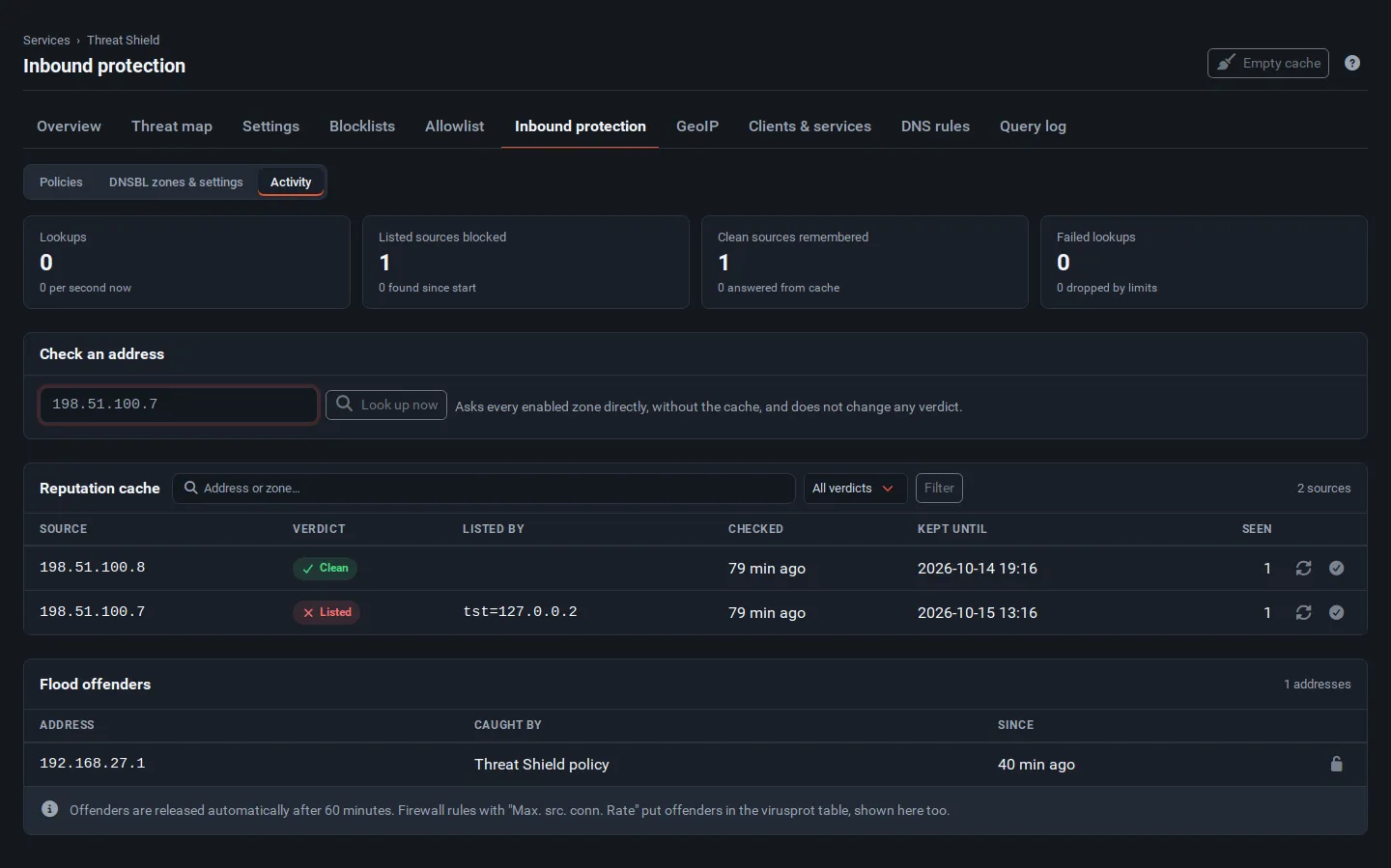
Task: Switch to the Overview tab
Action: [69, 126]
